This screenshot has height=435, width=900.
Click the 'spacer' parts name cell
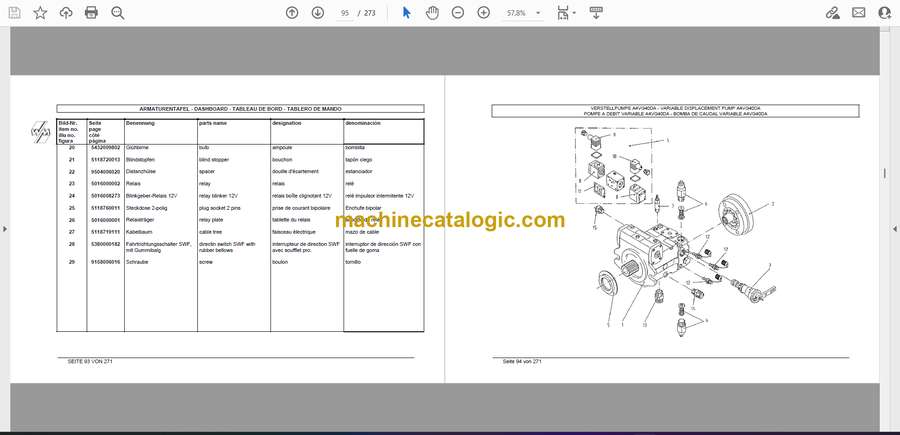(x=206, y=172)
